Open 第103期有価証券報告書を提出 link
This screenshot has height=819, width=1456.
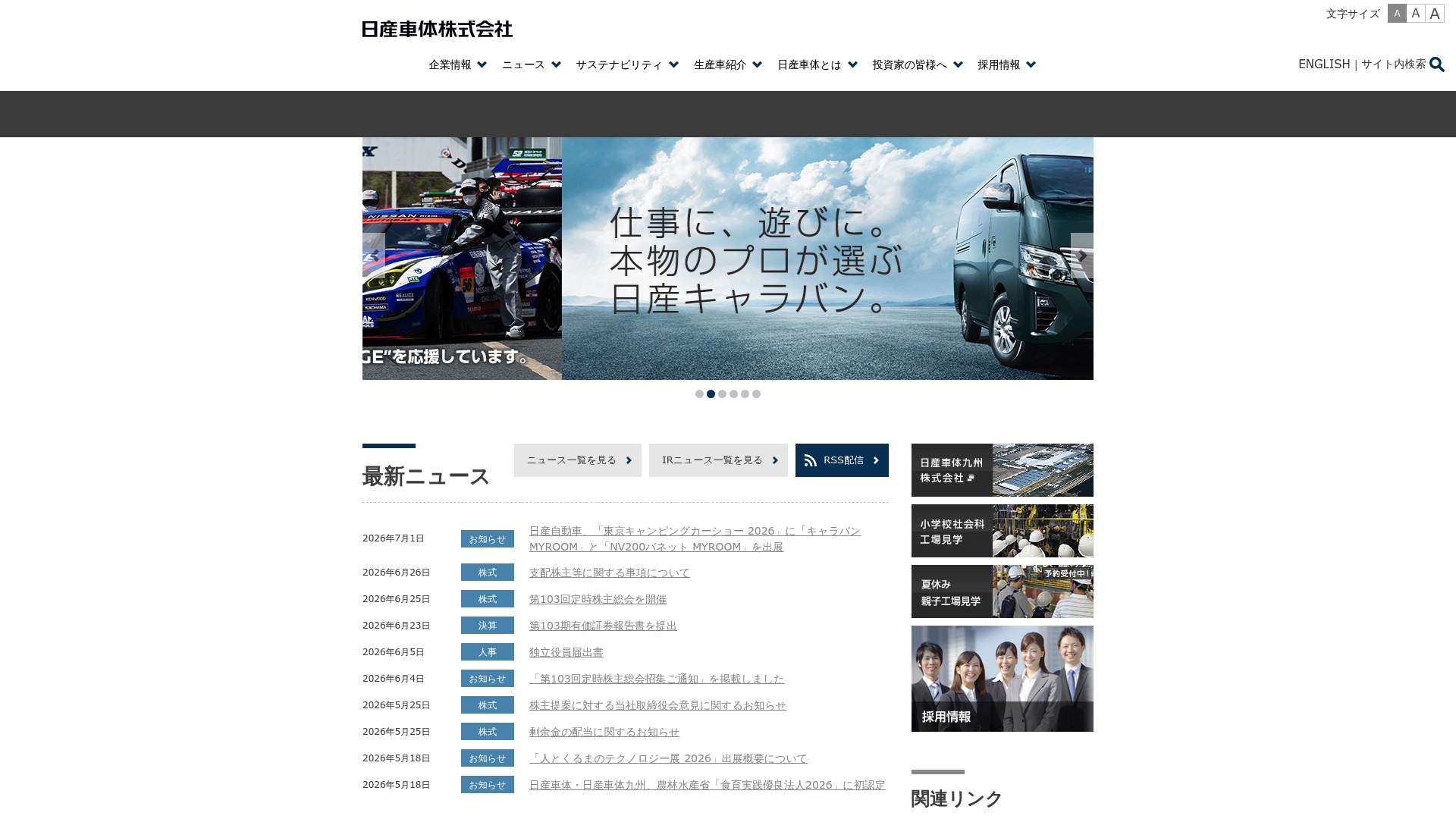(x=603, y=626)
